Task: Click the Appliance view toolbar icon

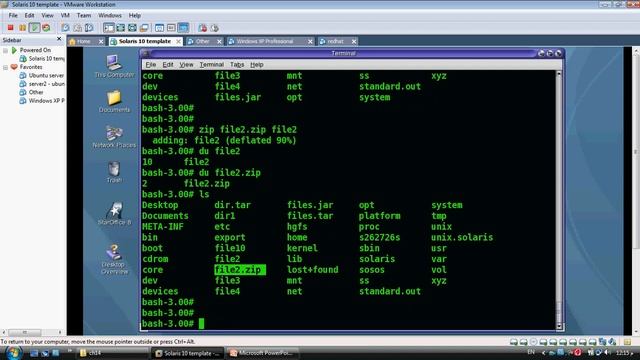Action: tap(171, 28)
